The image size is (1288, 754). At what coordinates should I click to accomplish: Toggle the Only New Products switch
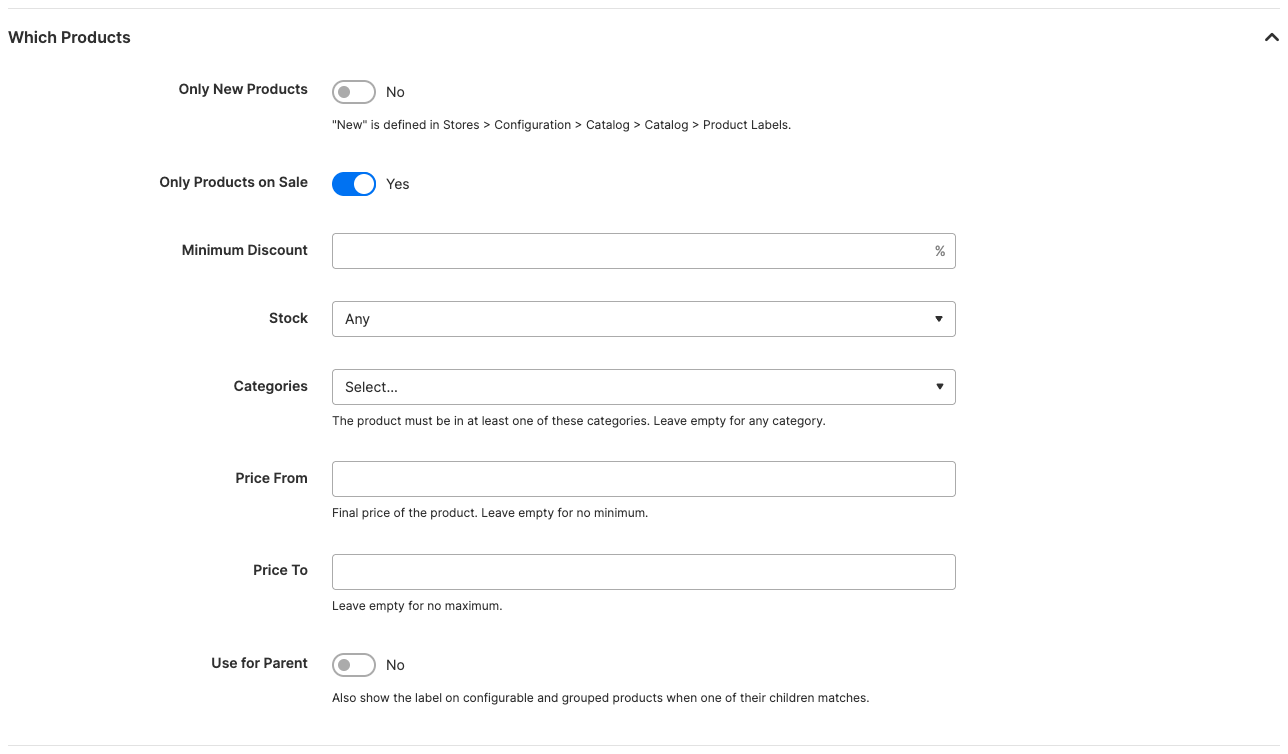point(354,92)
